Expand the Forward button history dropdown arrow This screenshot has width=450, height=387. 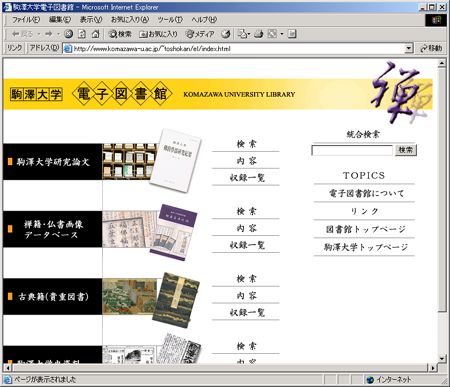58,34
